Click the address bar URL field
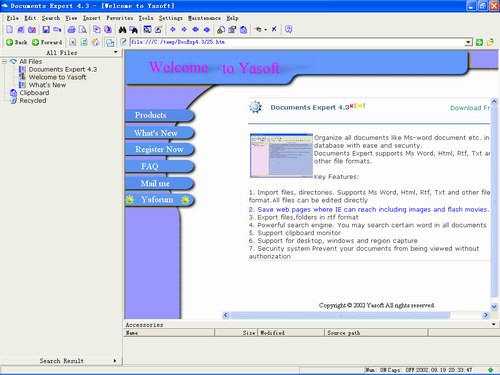This screenshot has width=500, height=375. (297, 42)
